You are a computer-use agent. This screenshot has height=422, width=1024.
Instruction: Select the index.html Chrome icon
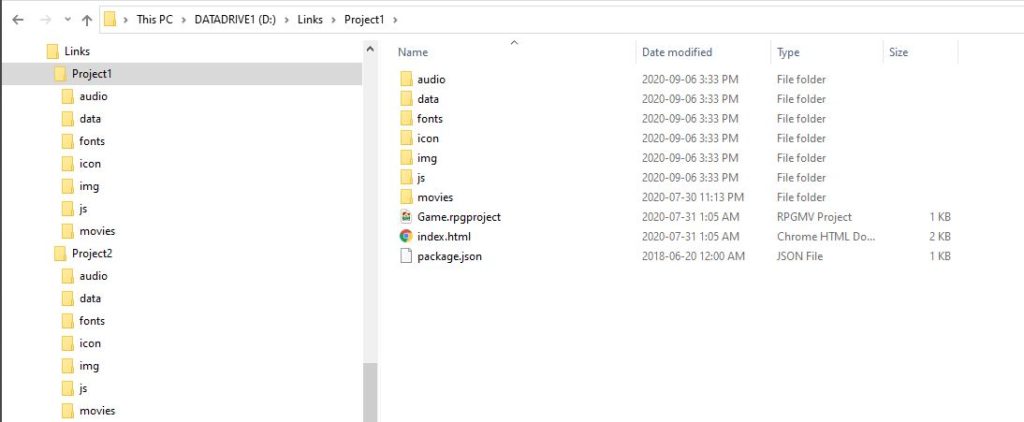(406, 236)
